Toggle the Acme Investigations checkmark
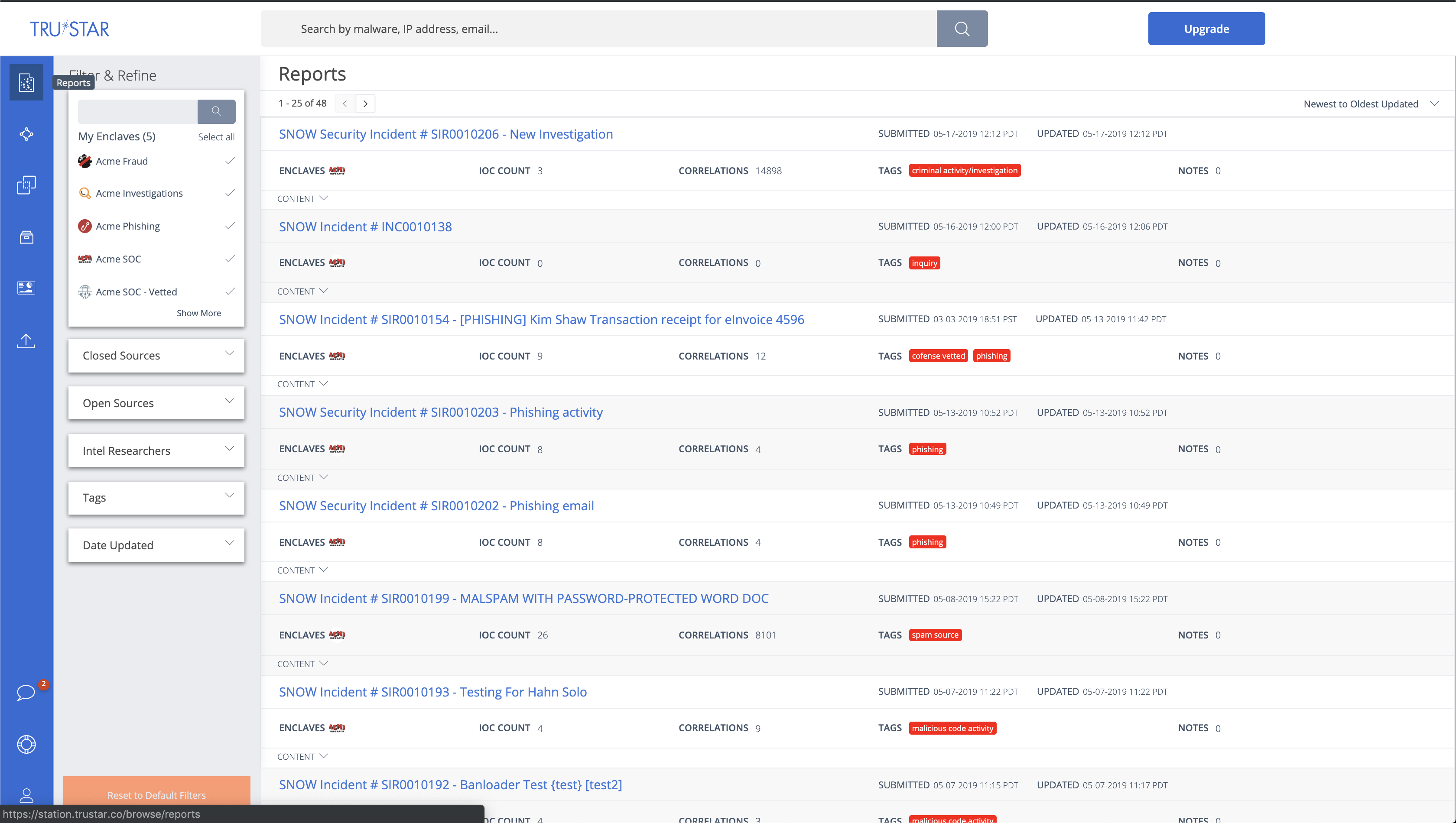Viewport: 1456px width, 823px height. pos(230,193)
